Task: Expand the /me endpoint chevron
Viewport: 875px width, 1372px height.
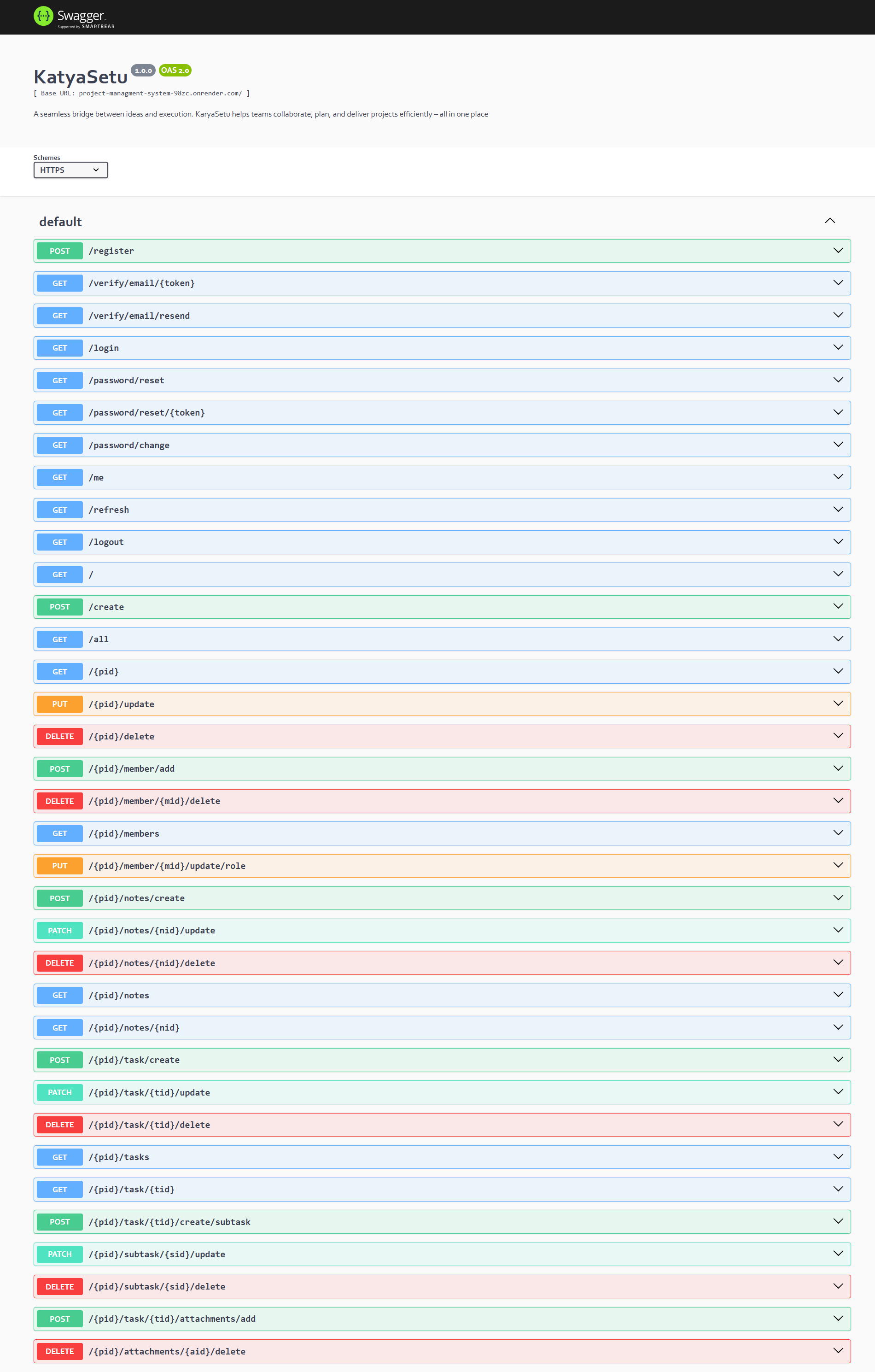Action: click(838, 477)
